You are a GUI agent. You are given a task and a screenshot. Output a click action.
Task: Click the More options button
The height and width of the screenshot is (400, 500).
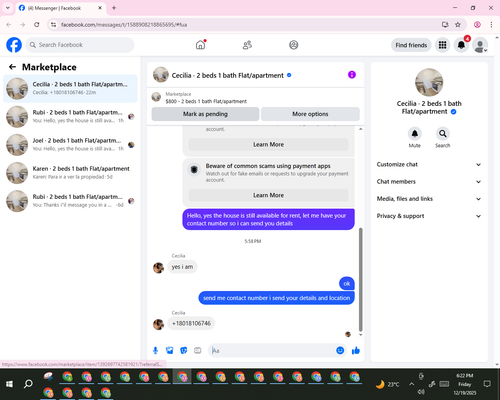310,114
